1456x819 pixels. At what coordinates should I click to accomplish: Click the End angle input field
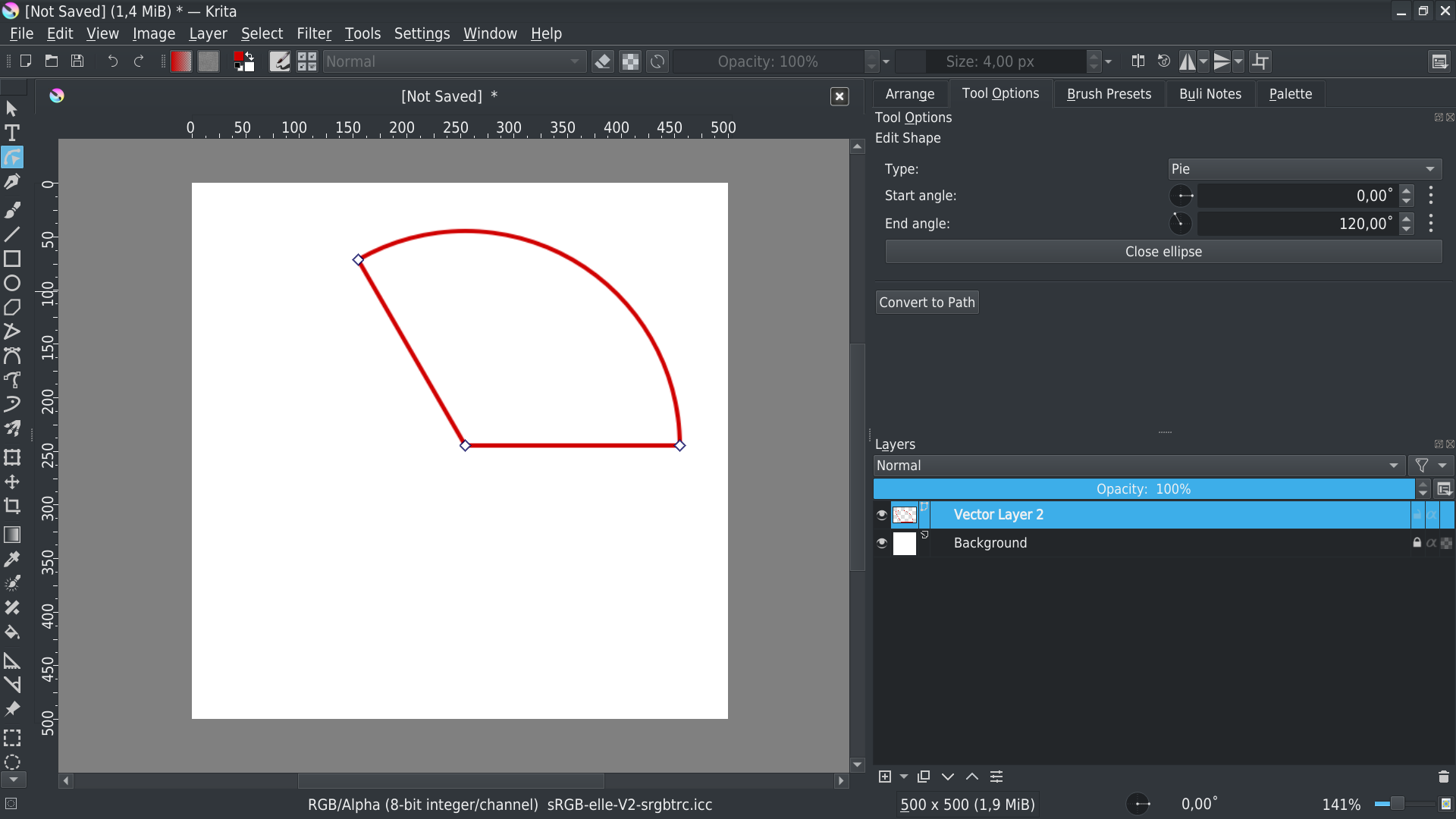(1296, 224)
